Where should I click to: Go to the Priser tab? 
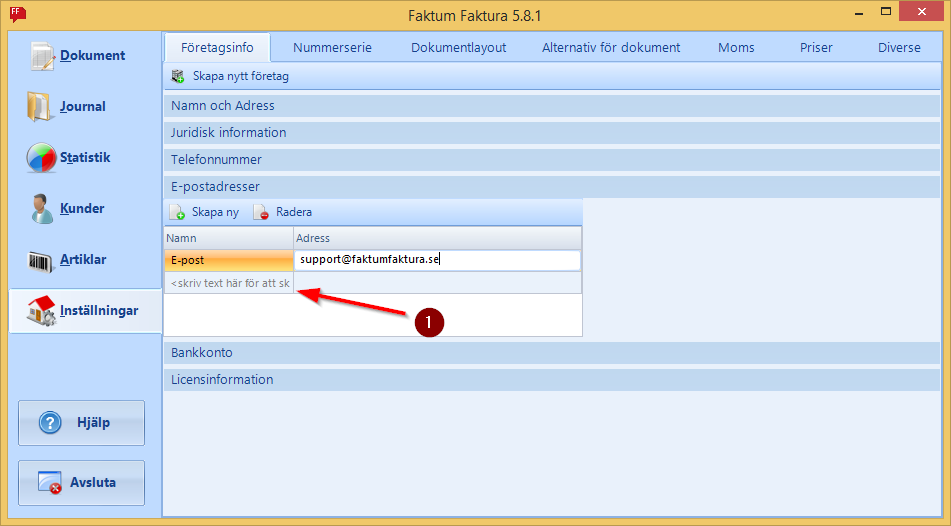(x=816, y=47)
